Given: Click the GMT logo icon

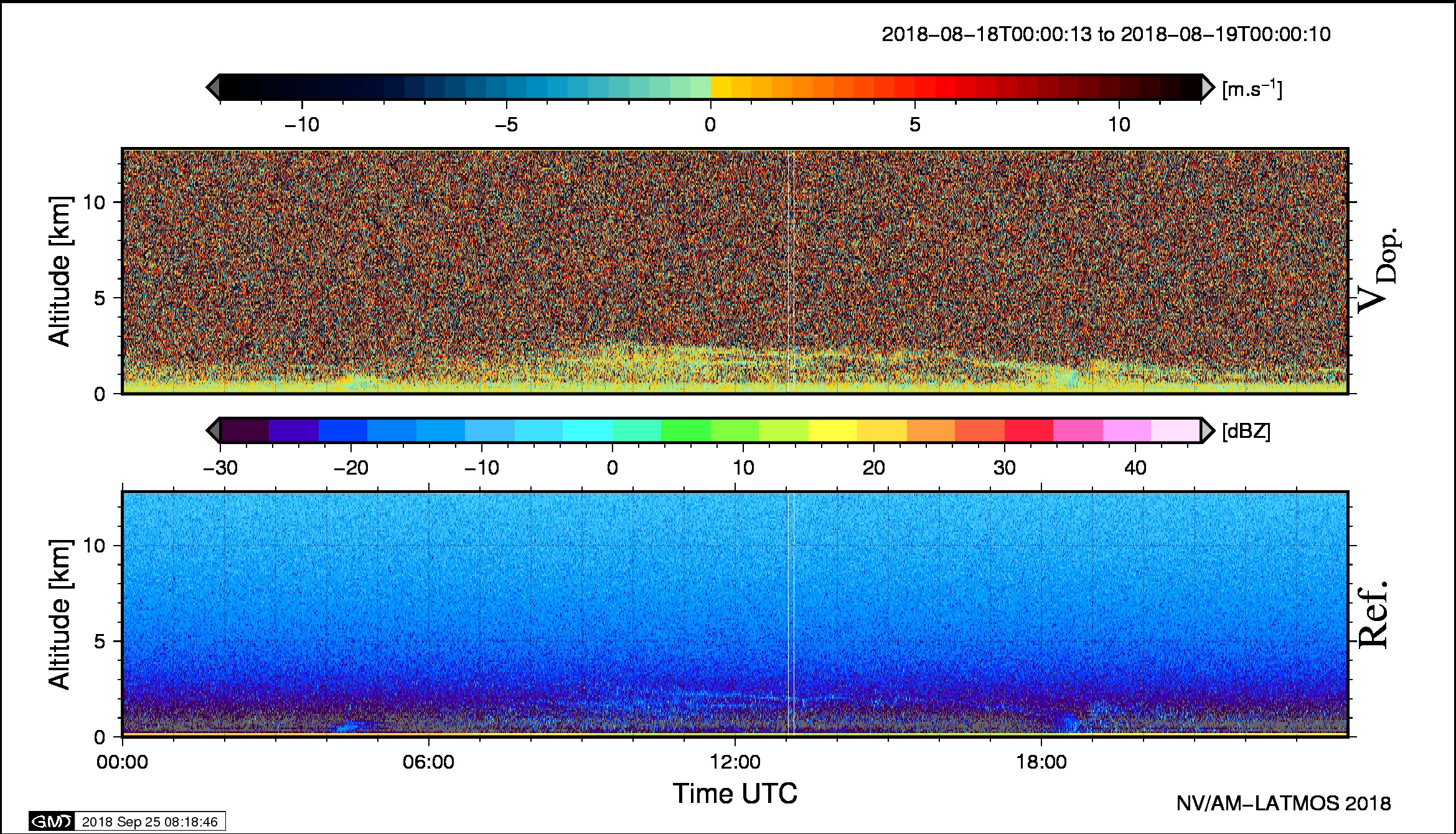Looking at the screenshot, I should 52,822.
